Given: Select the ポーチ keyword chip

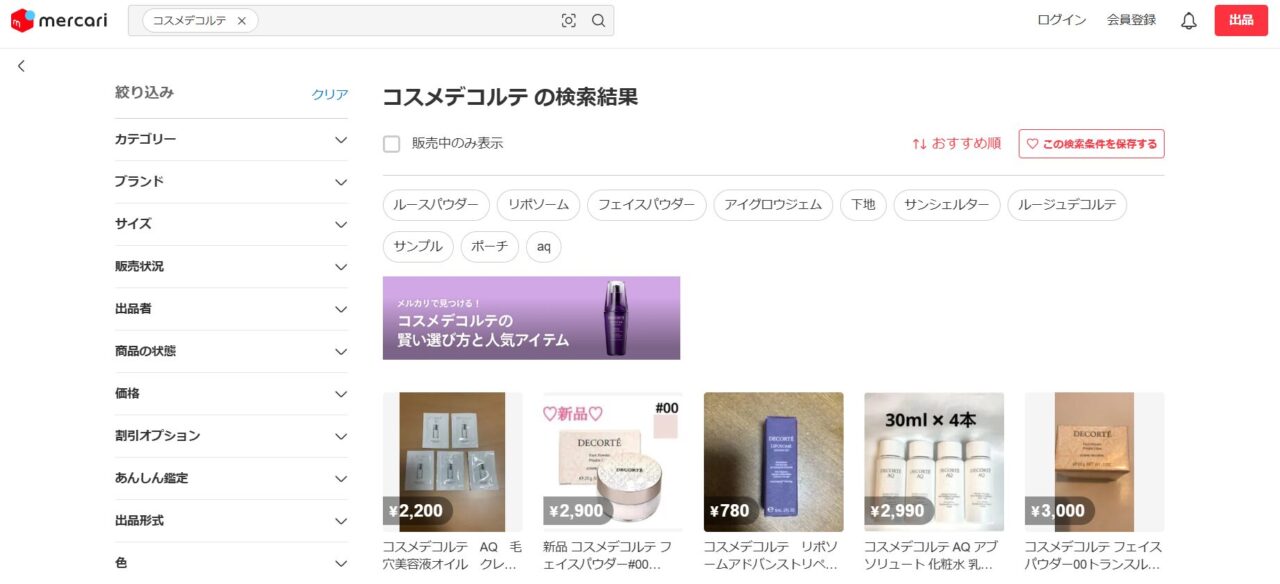Looking at the screenshot, I should point(490,247).
